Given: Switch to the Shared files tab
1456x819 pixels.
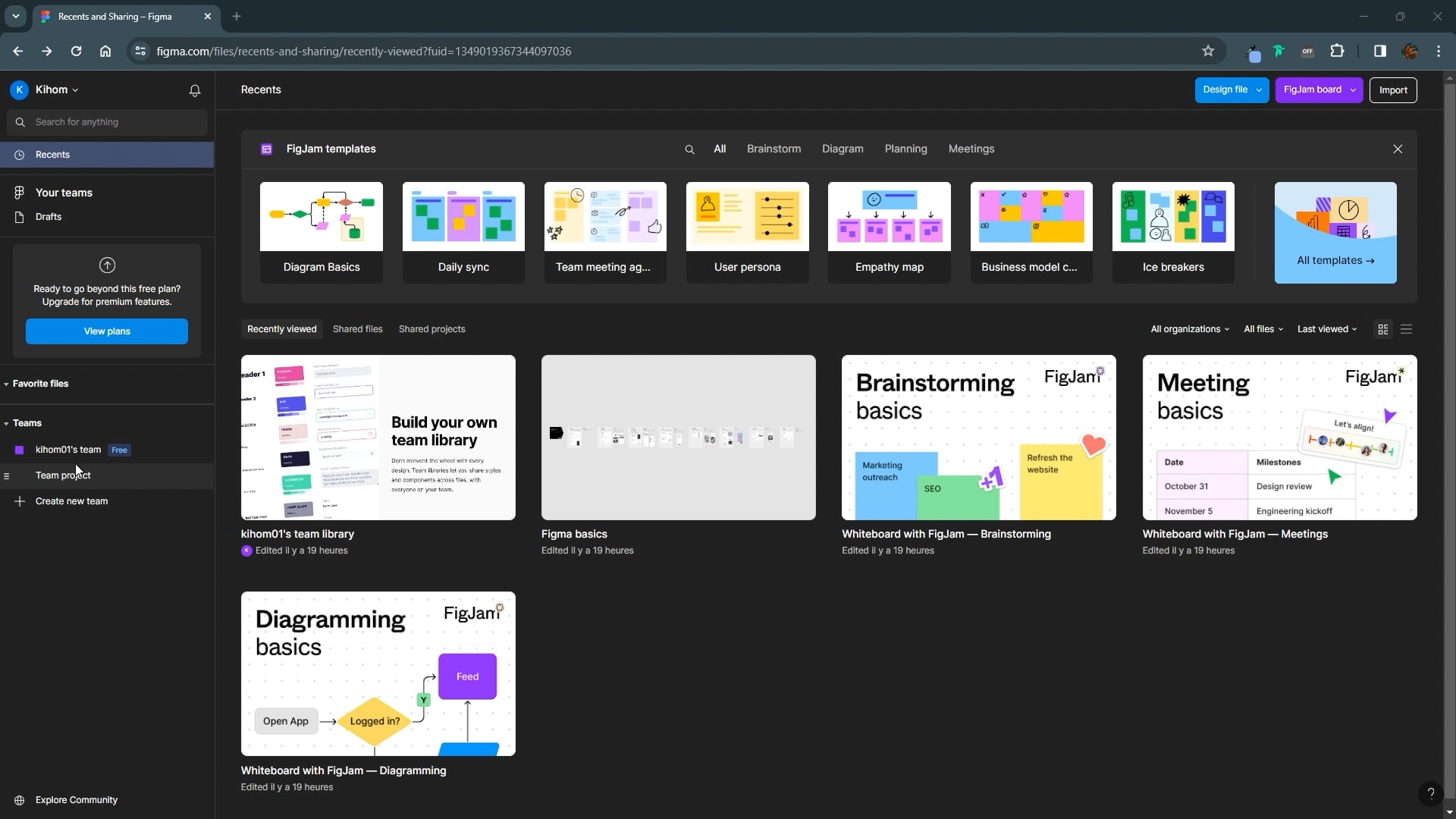Looking at the screenshot, I should click(x=357, y=329).
